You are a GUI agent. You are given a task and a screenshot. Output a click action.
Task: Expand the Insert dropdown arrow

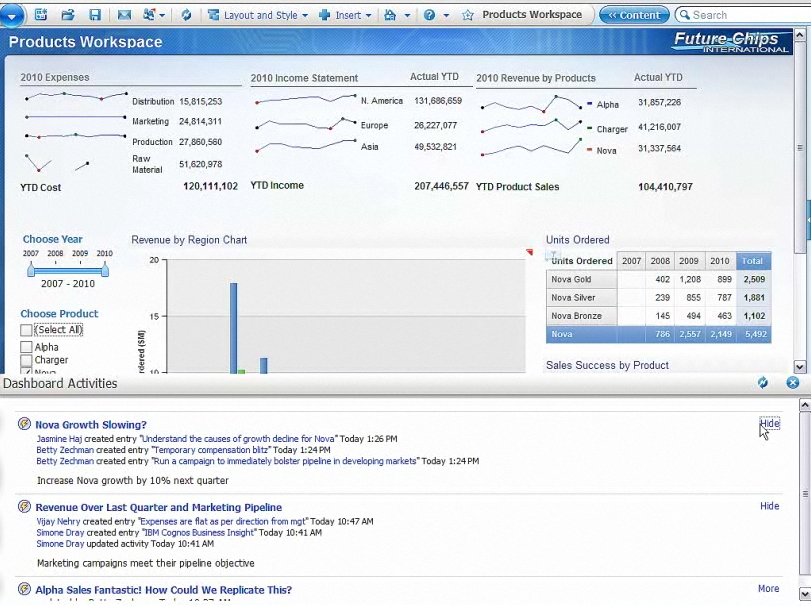[x=368, y=16]
